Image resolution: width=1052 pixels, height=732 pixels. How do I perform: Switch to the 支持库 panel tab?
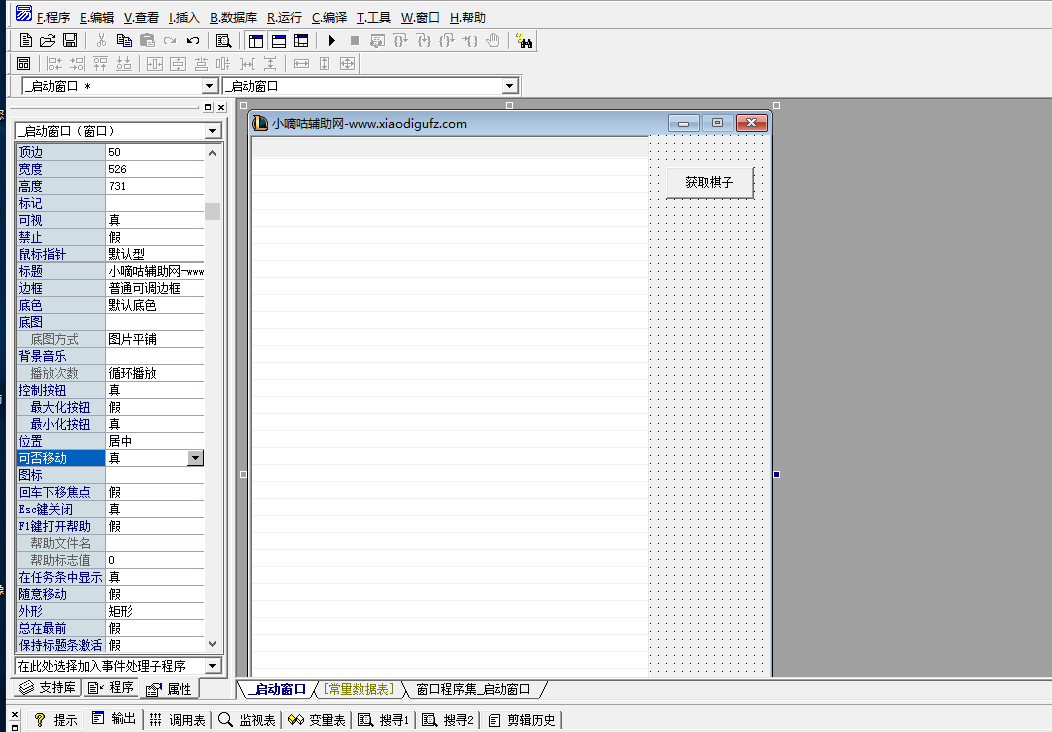[48, 688]
